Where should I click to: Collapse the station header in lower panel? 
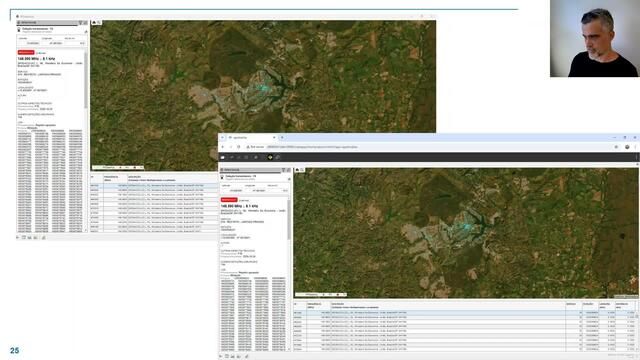[x=289, y=179]
